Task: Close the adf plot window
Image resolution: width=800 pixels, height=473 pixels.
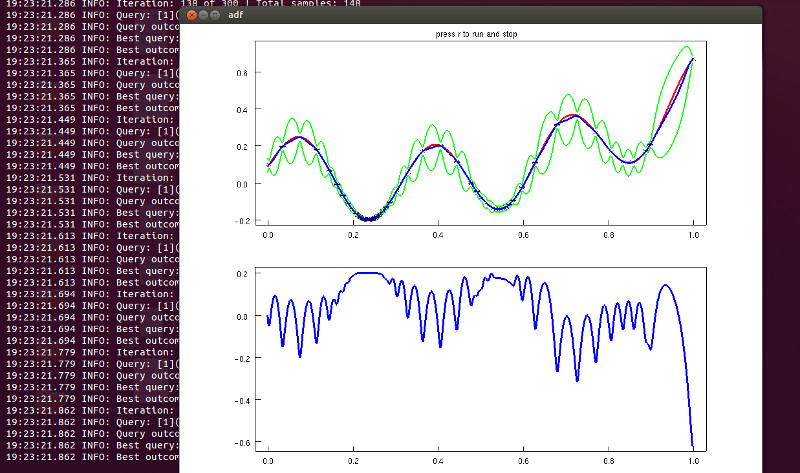Action: pyautogui.click(x=192, y=16)
